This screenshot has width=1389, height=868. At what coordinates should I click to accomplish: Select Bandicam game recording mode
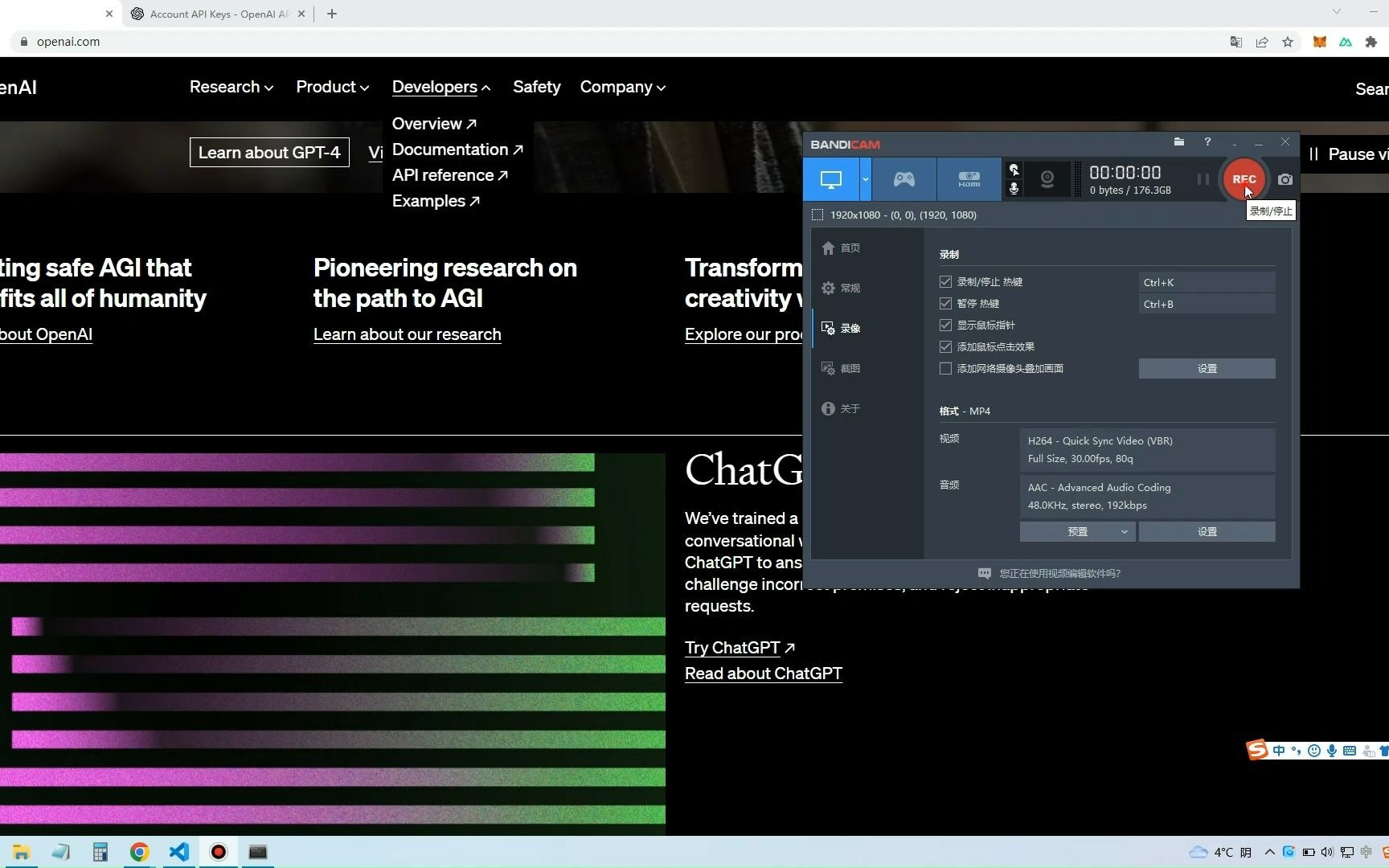(x=904, y=179)
